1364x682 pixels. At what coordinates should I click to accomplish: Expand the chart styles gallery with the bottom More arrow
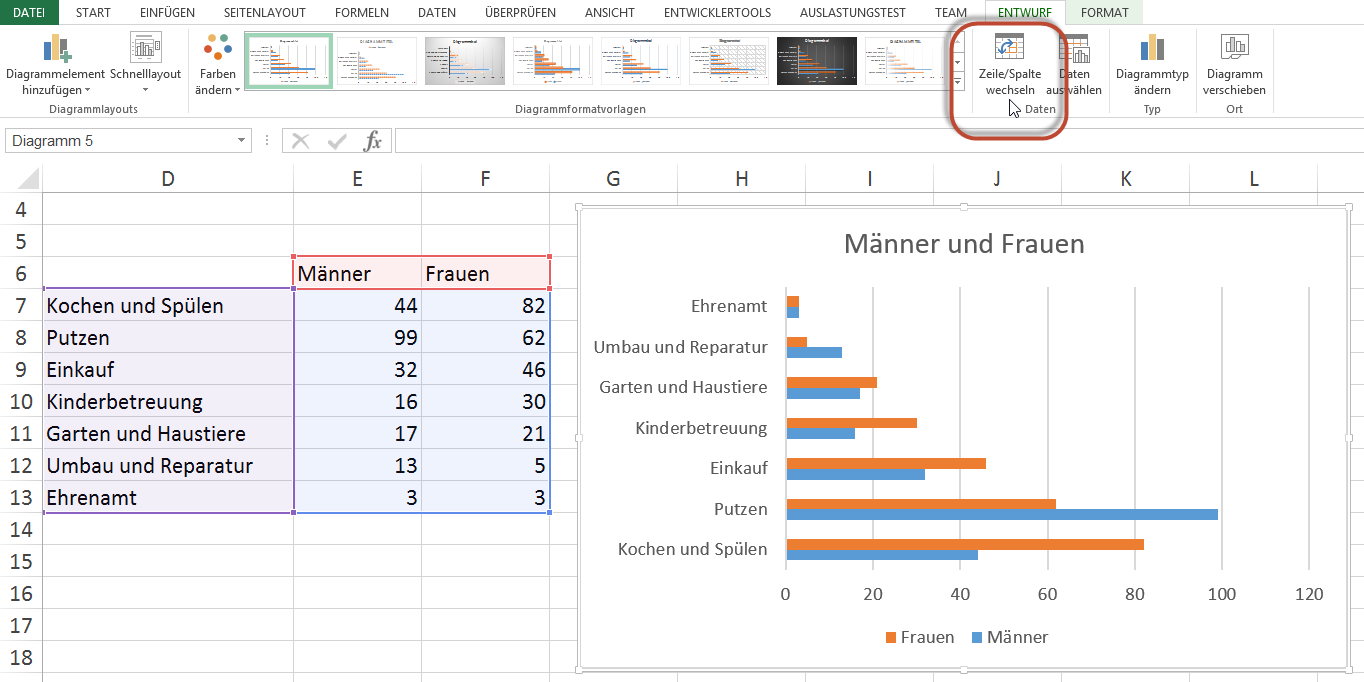tap(958, 81)
